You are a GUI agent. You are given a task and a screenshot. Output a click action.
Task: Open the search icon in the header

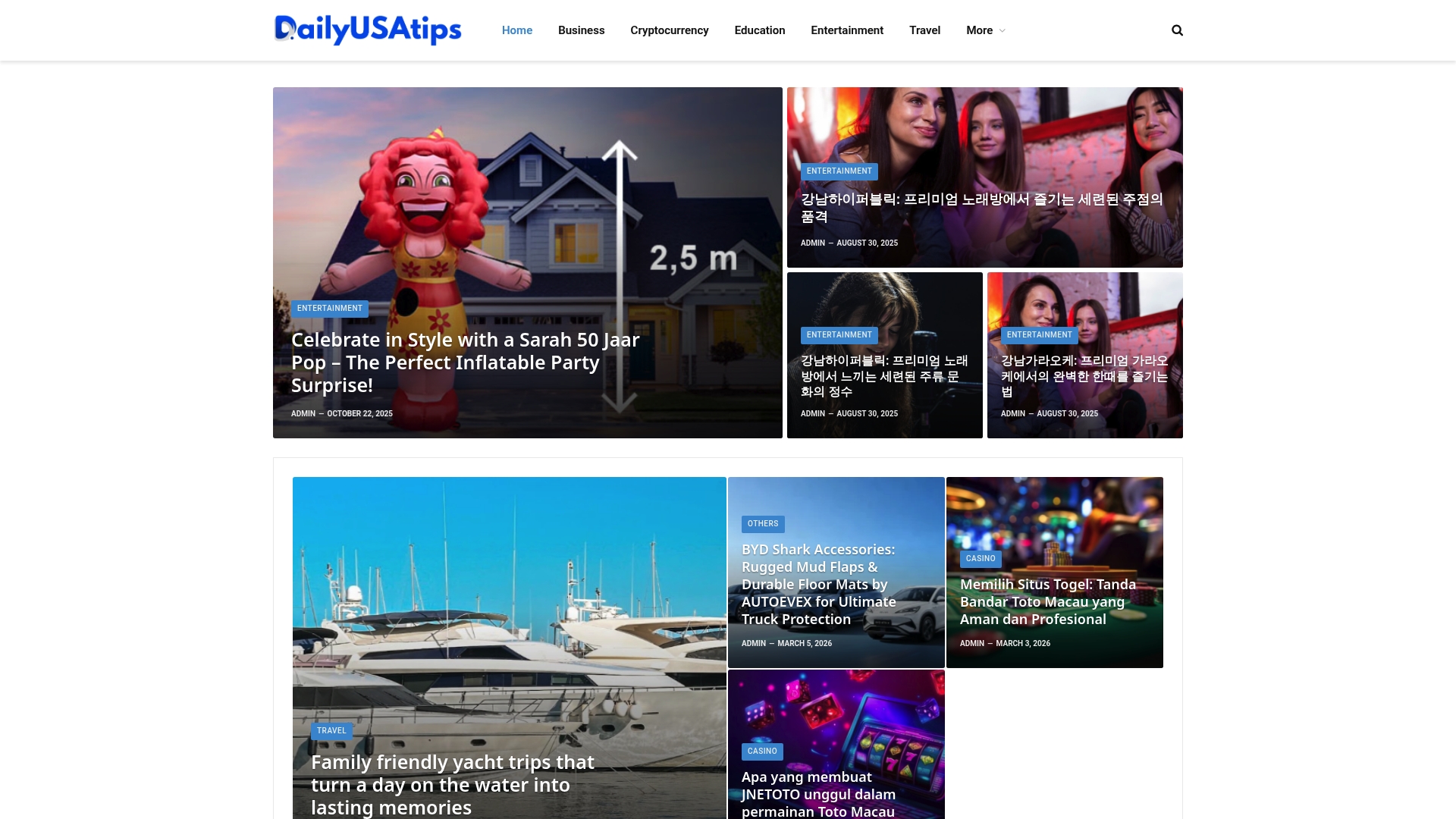tap(1177, 30)
